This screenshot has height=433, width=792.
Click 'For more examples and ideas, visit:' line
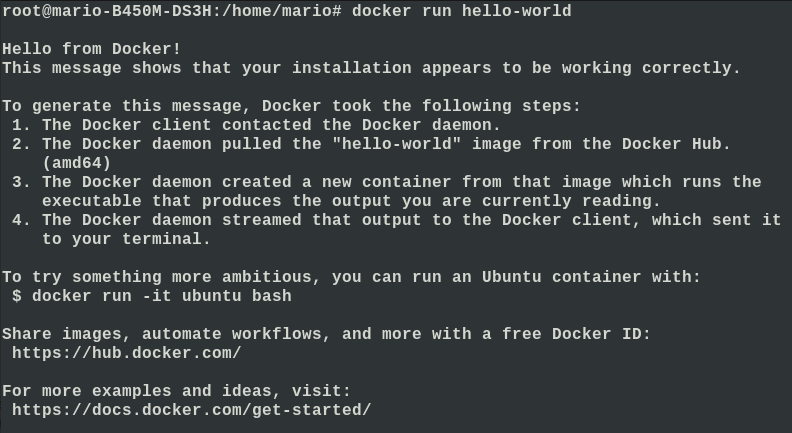(176, 391)
